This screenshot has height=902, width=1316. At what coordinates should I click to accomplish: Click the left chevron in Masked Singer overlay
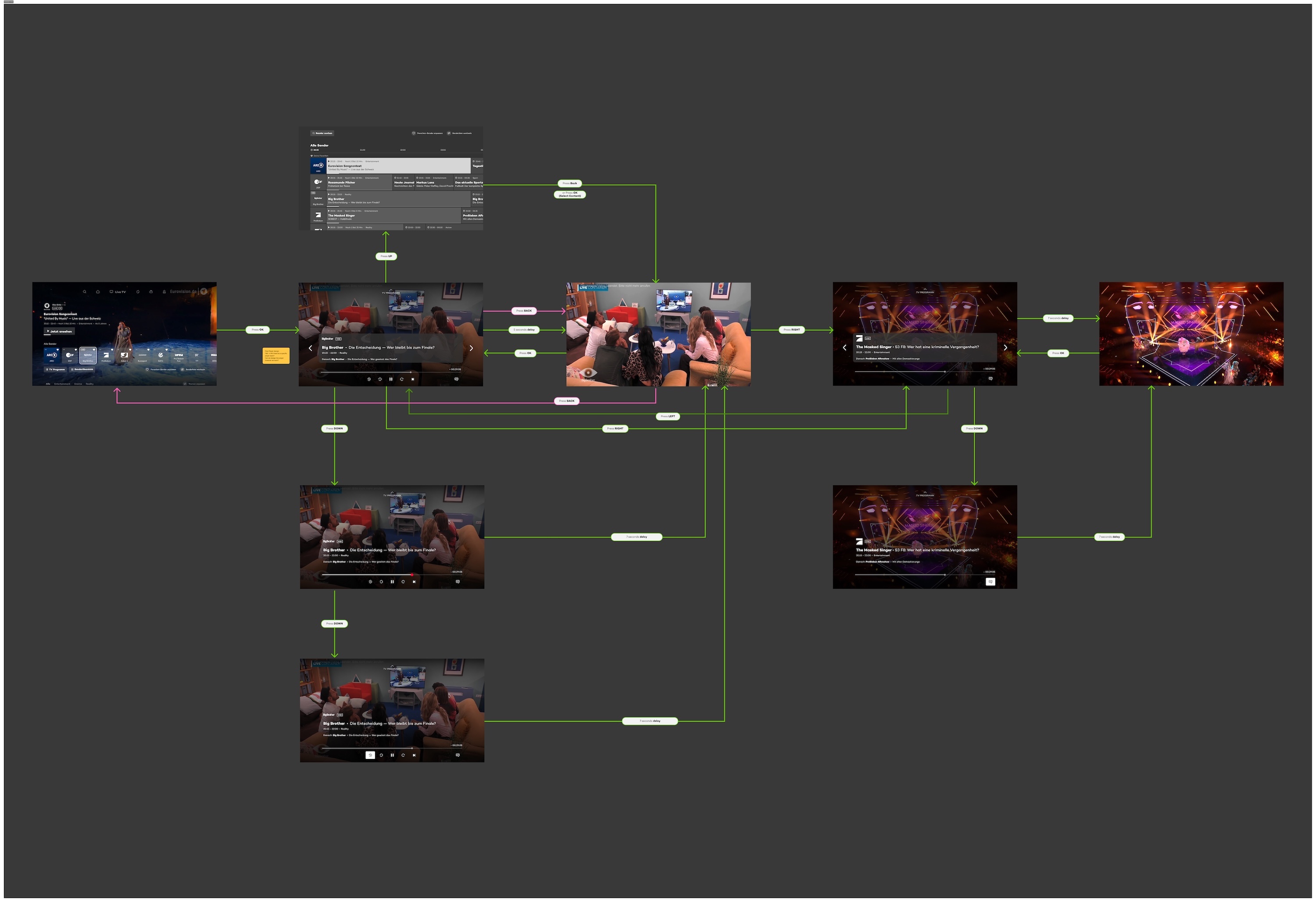click(844, 348)
